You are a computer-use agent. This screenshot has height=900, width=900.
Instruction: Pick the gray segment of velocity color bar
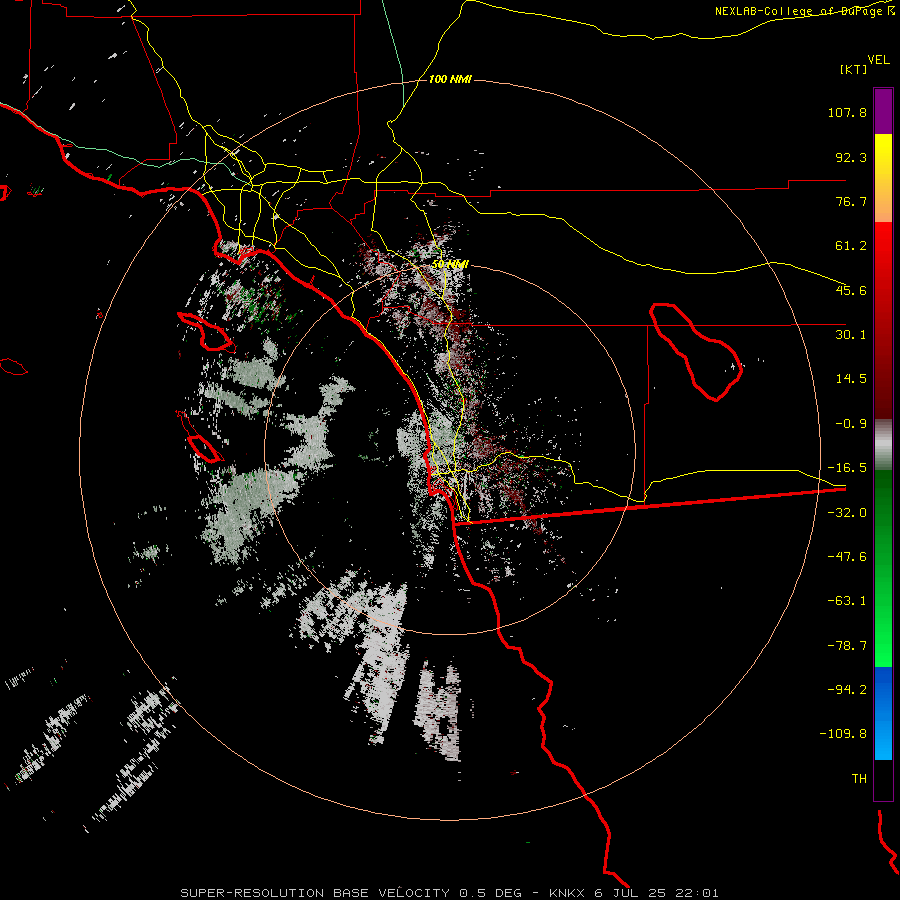coord(883,444)
